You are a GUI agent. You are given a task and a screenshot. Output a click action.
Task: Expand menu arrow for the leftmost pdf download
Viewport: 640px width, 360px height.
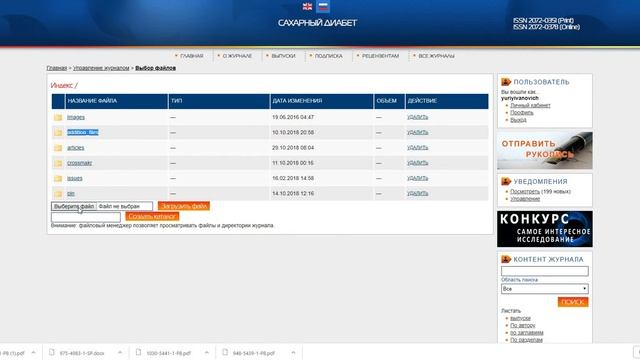pyautogui.click(x=33, y=353)
